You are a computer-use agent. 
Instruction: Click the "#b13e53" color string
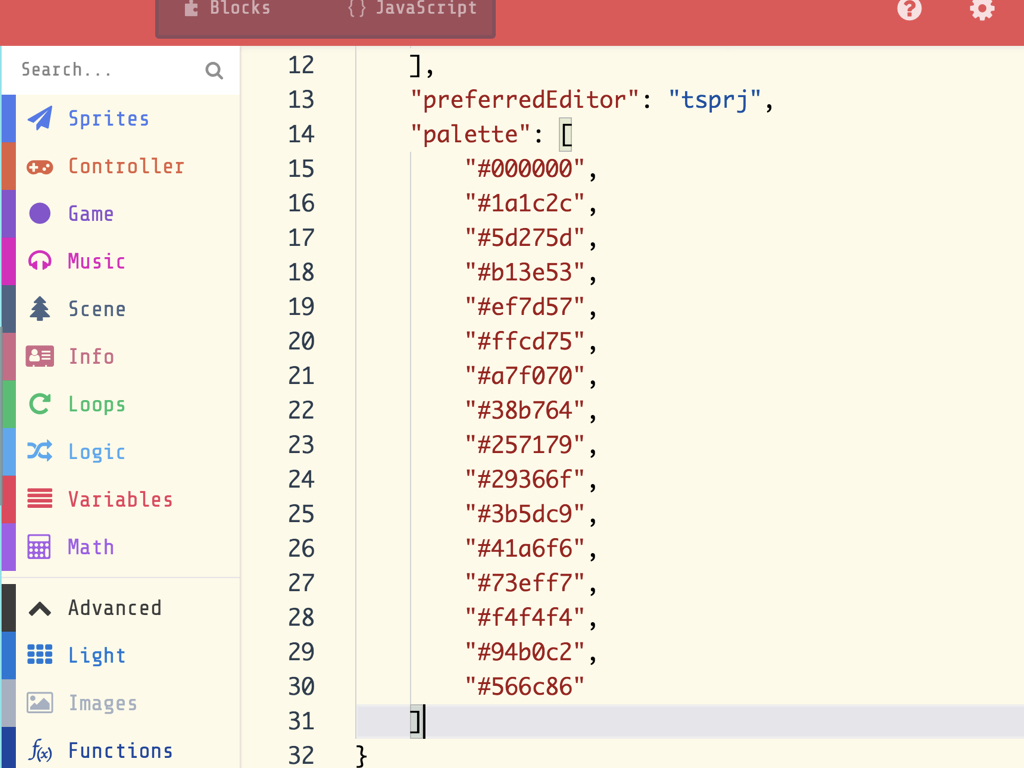tap(524, 273)
